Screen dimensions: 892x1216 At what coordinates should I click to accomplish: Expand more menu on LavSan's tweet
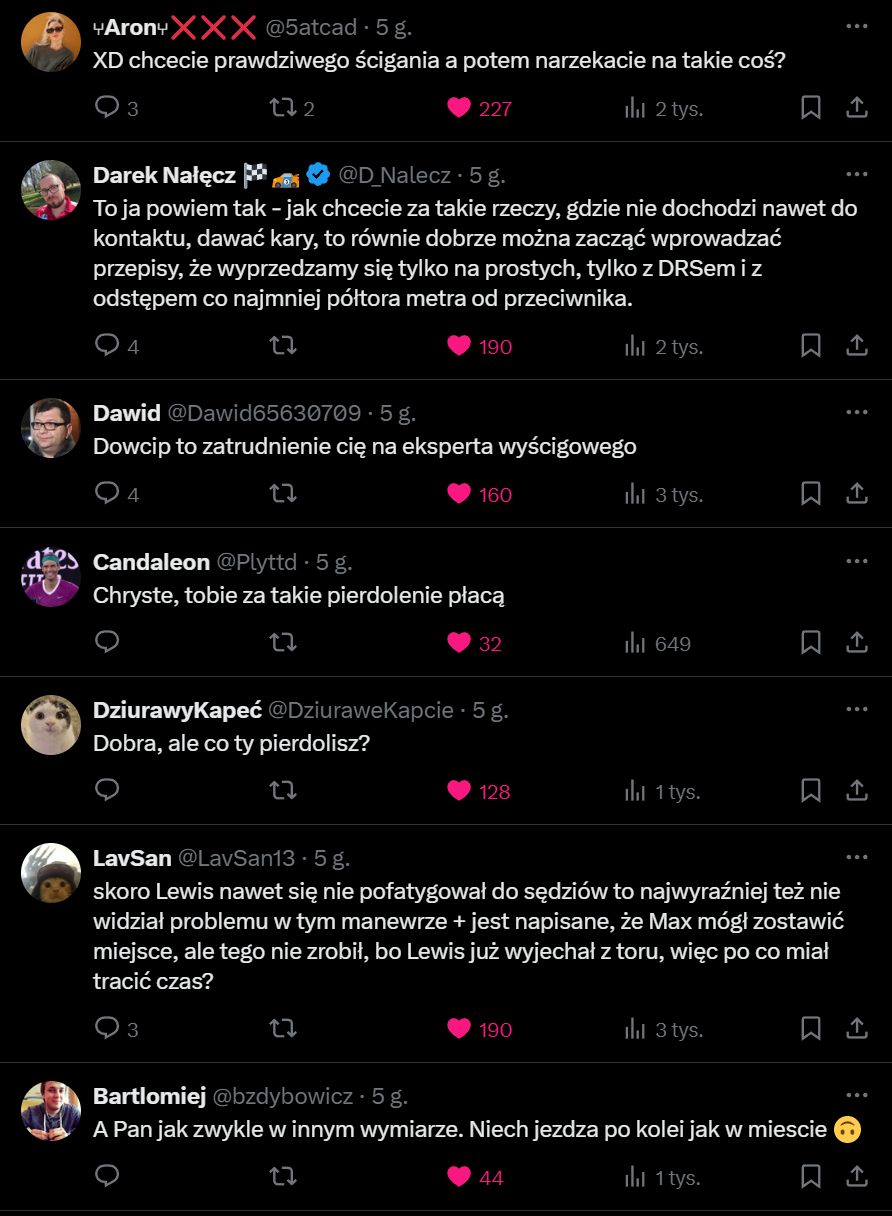pos(857,857)
